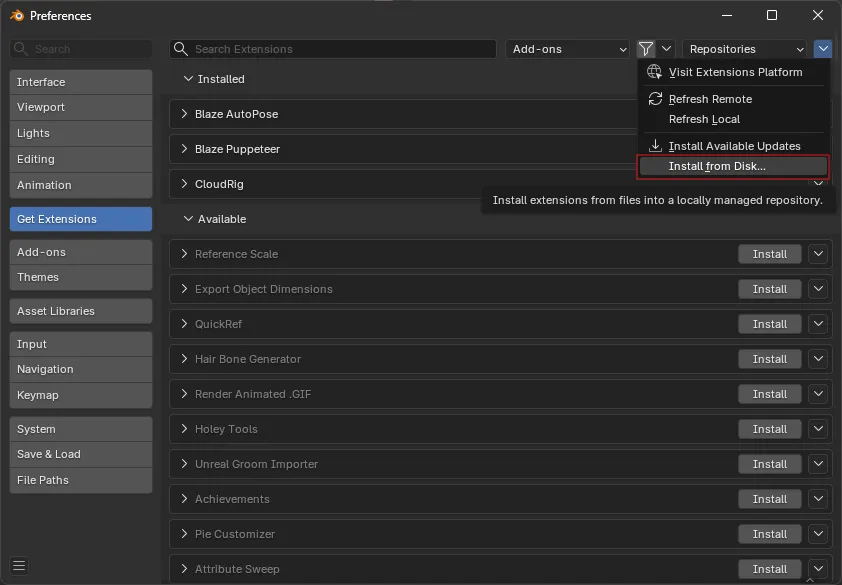The image size is (842, 585).
Task: Click the sidebar Search field
Action: click(81, 49)
